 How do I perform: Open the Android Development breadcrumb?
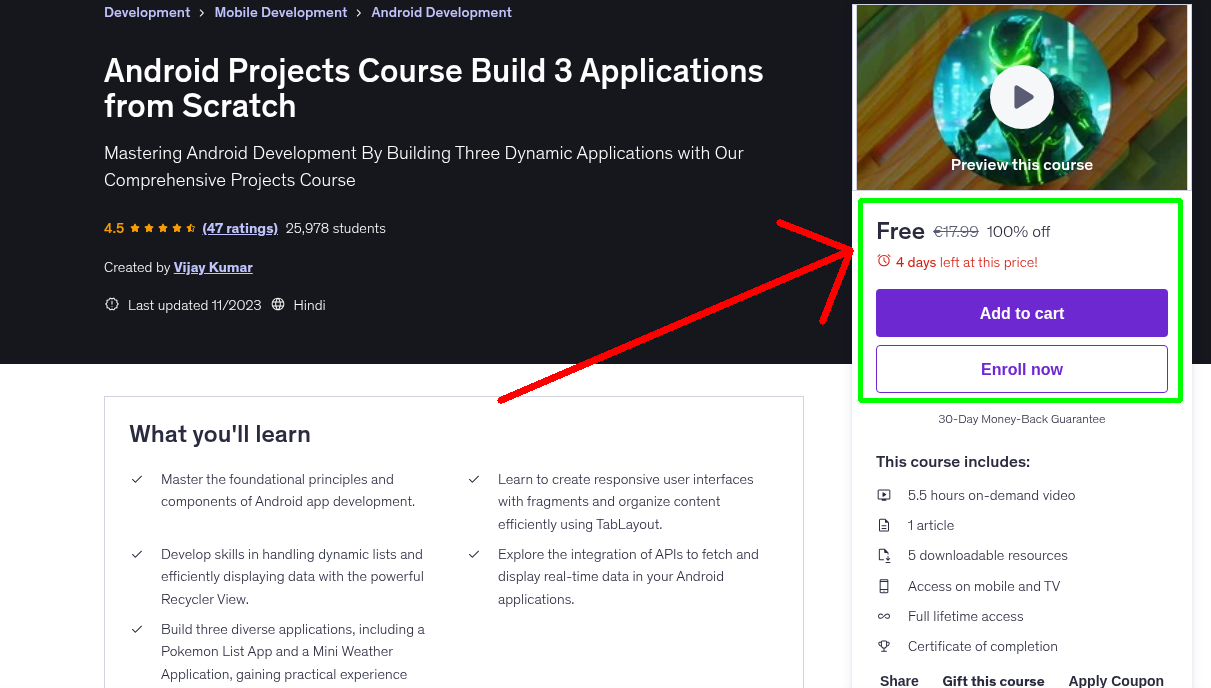pyautogui.click(x=441, y=11)
